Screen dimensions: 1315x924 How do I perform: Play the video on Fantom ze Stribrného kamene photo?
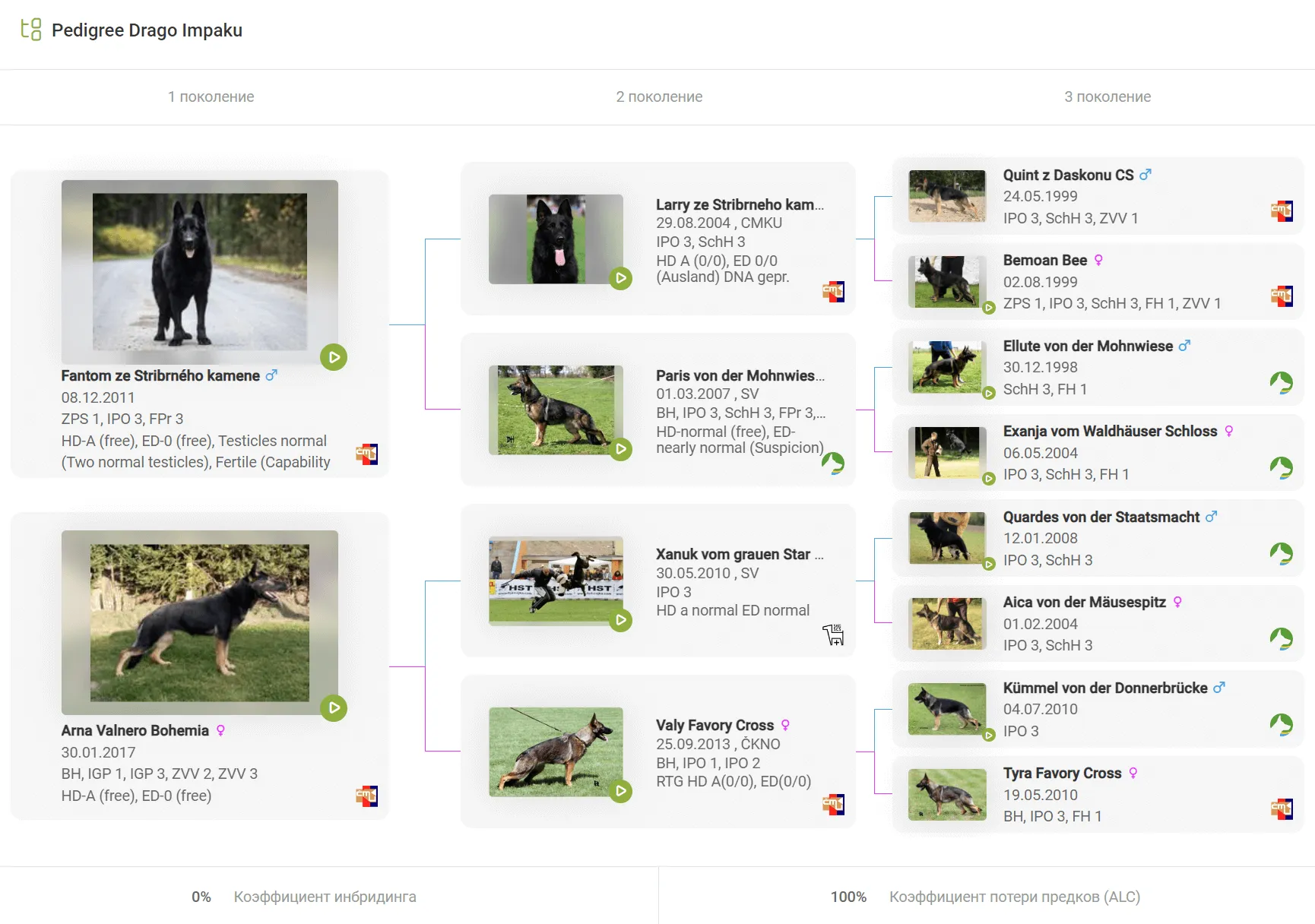coord(333,357)
